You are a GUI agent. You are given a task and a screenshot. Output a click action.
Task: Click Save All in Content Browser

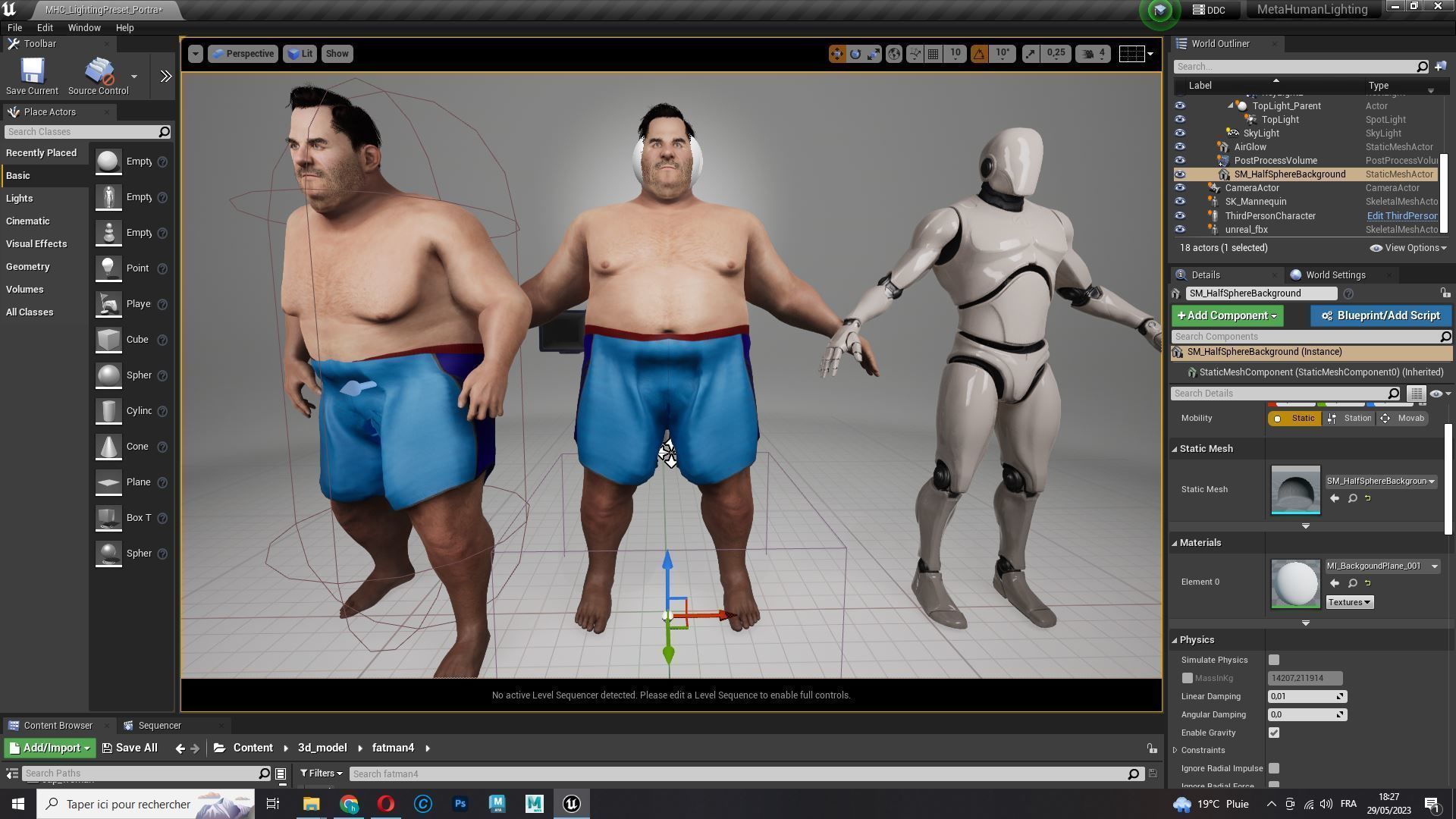tap(130, 748)
